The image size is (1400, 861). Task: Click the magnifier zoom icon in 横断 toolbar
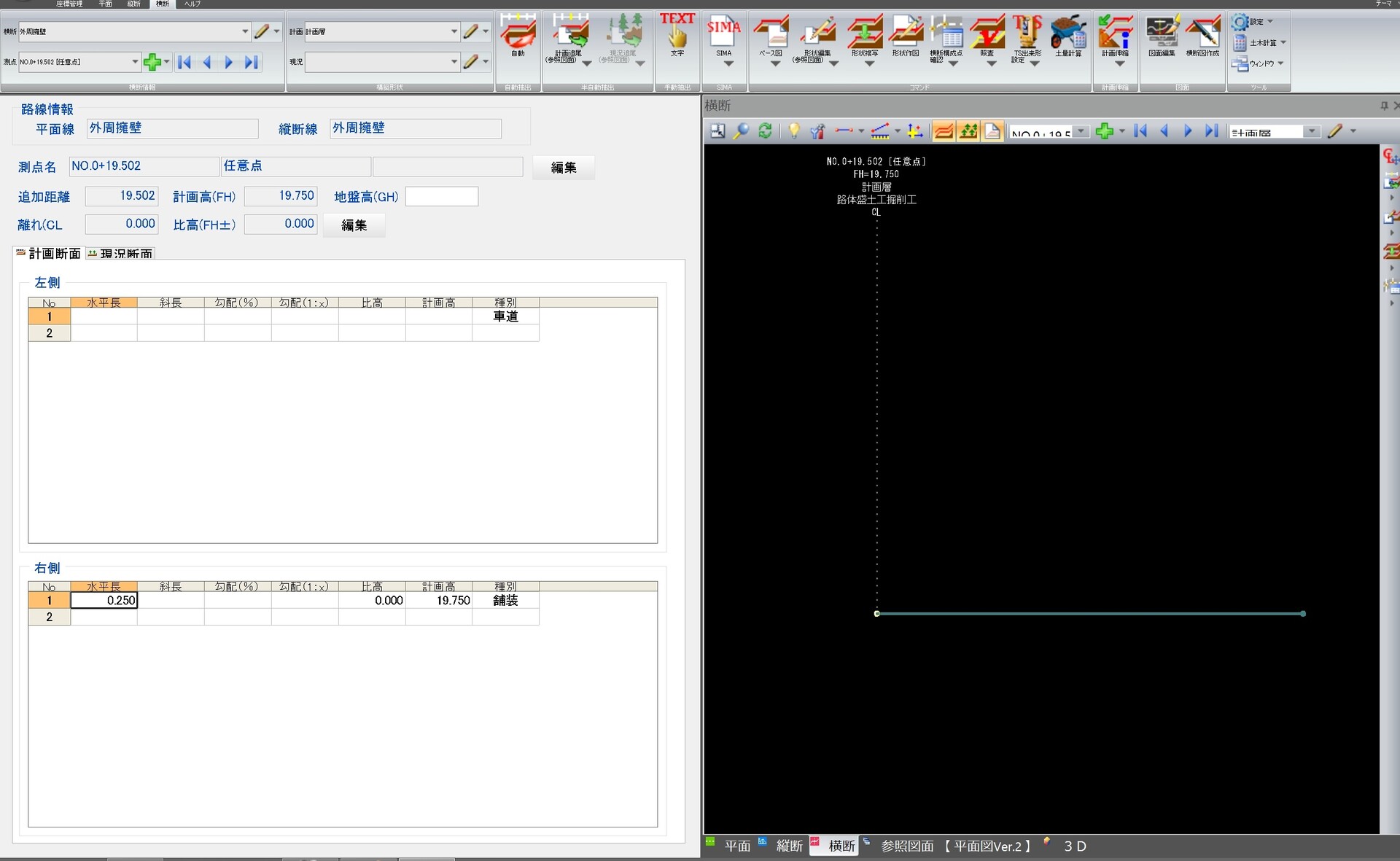click(x=741, y=131)
